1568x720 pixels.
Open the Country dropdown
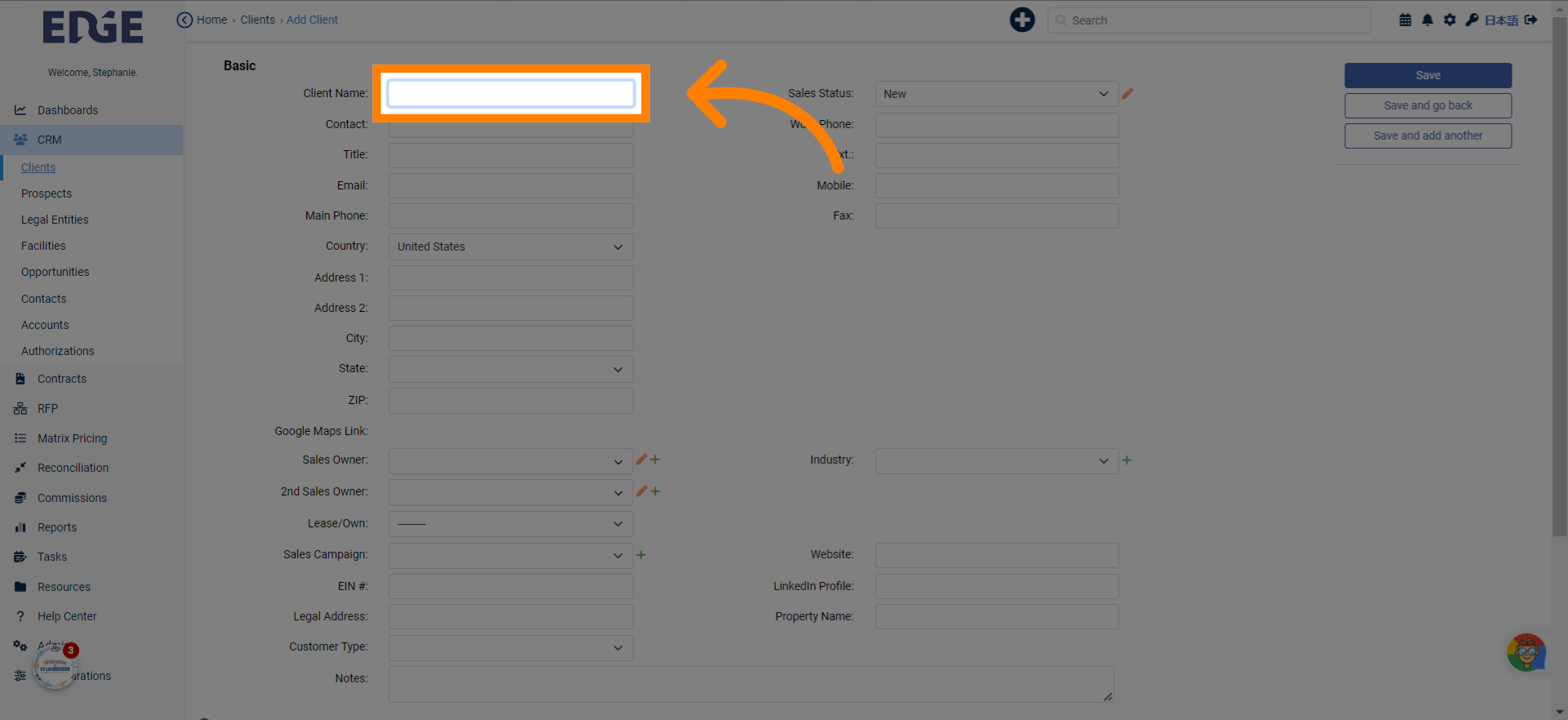(510, 247)
